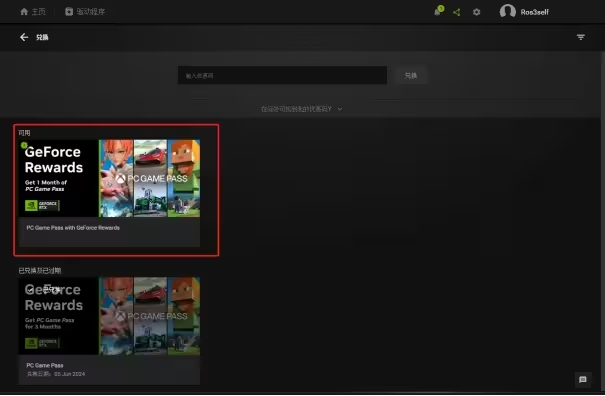
Task: Expand the where to find code question text
Action: pyautogui.click(x=296, y=109)
